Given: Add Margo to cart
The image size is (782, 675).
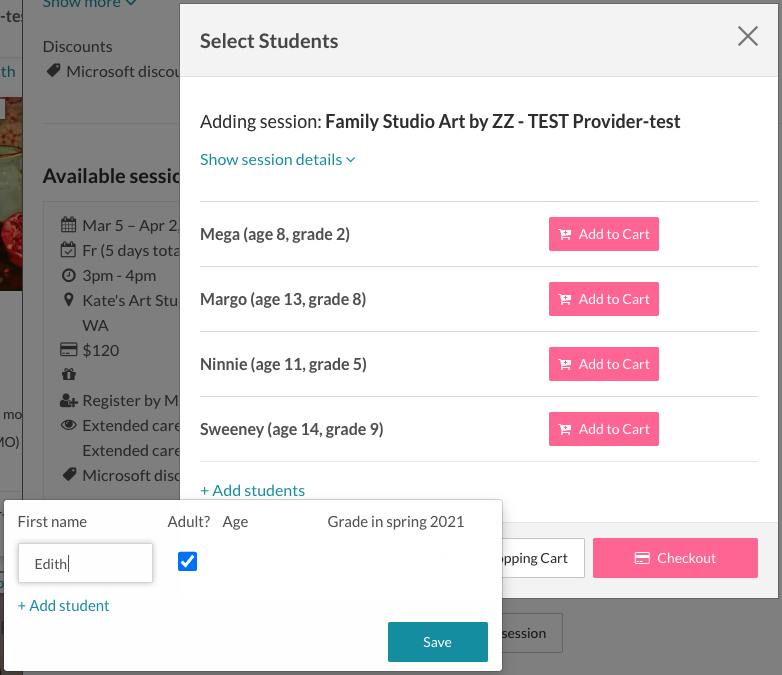Looking at the screenshot, I should point(603,299).
